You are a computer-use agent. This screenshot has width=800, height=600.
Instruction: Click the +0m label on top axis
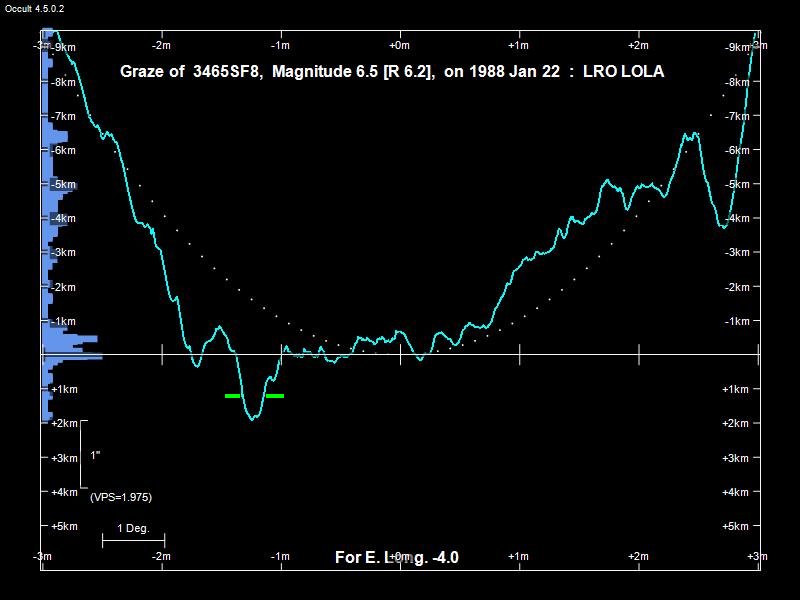click(x=399, y=46)
